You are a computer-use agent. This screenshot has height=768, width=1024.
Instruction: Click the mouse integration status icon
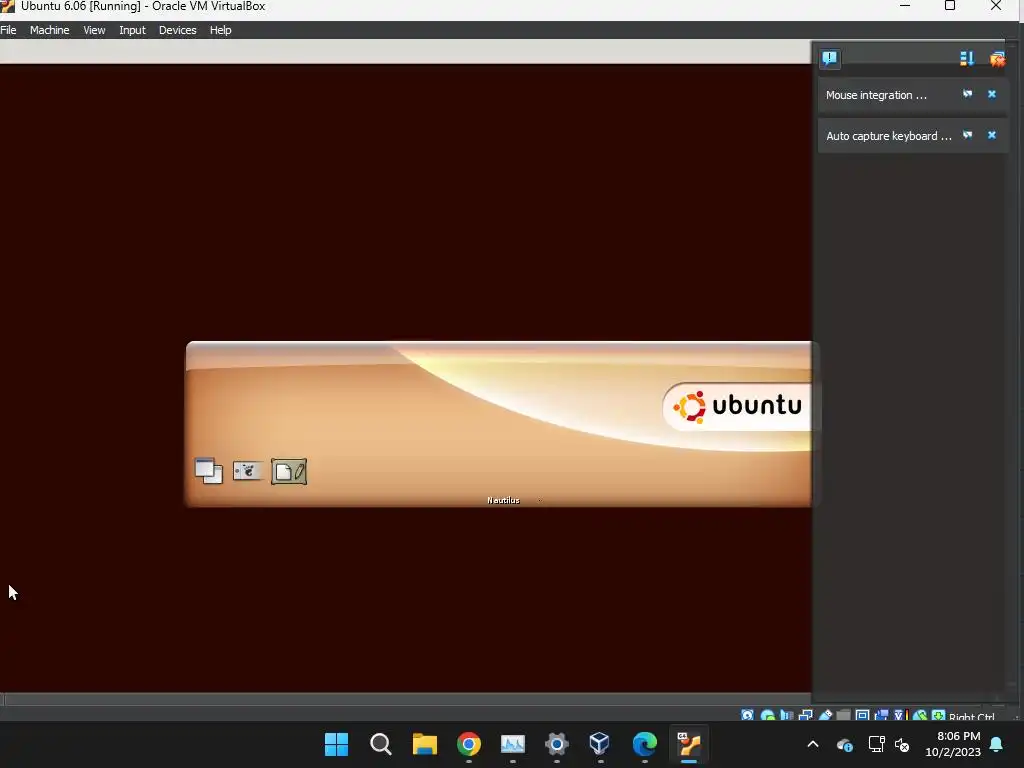(x=920, y=716)
